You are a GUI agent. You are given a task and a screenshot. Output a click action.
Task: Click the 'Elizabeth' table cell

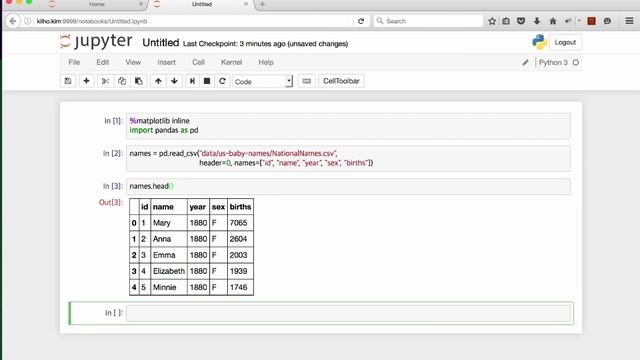point(169,271)
